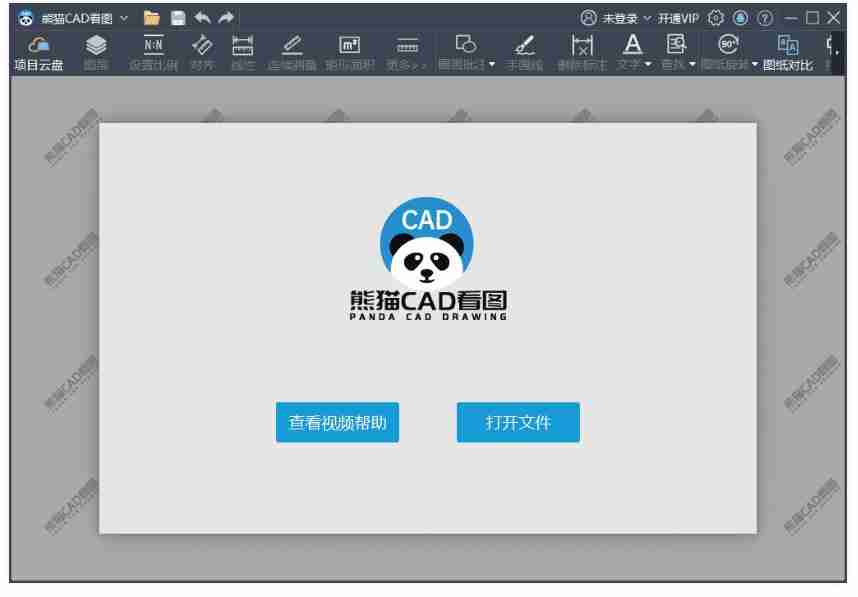Show more measuring tools (更多>>)
The width and height of the screenshot is (858, 597).
point(407,54)
